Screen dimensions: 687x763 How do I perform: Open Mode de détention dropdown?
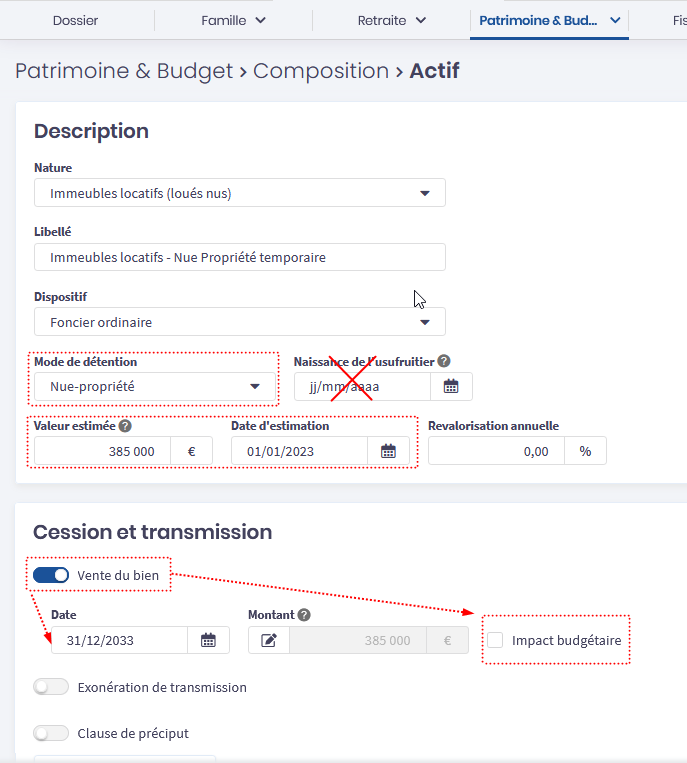tap(154, 386)
